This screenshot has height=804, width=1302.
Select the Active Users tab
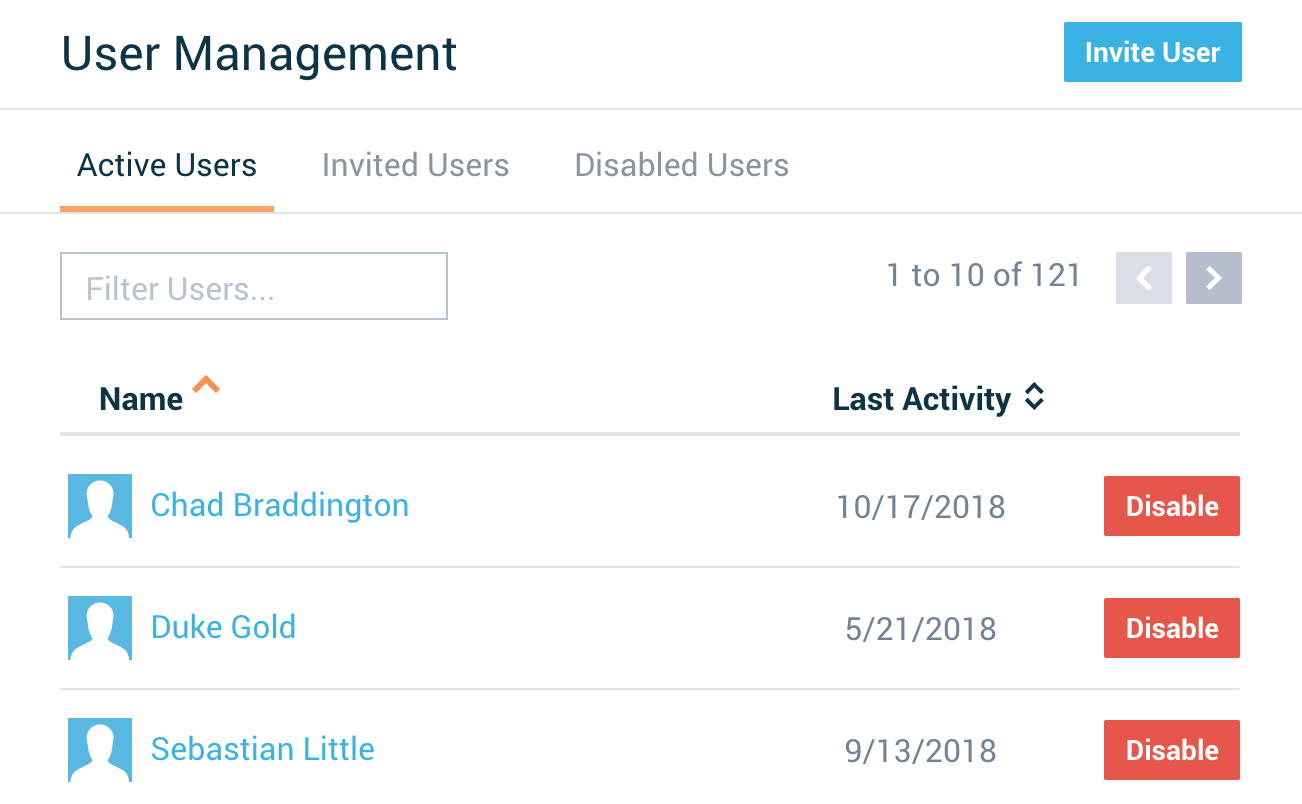(x=166, y=165)
